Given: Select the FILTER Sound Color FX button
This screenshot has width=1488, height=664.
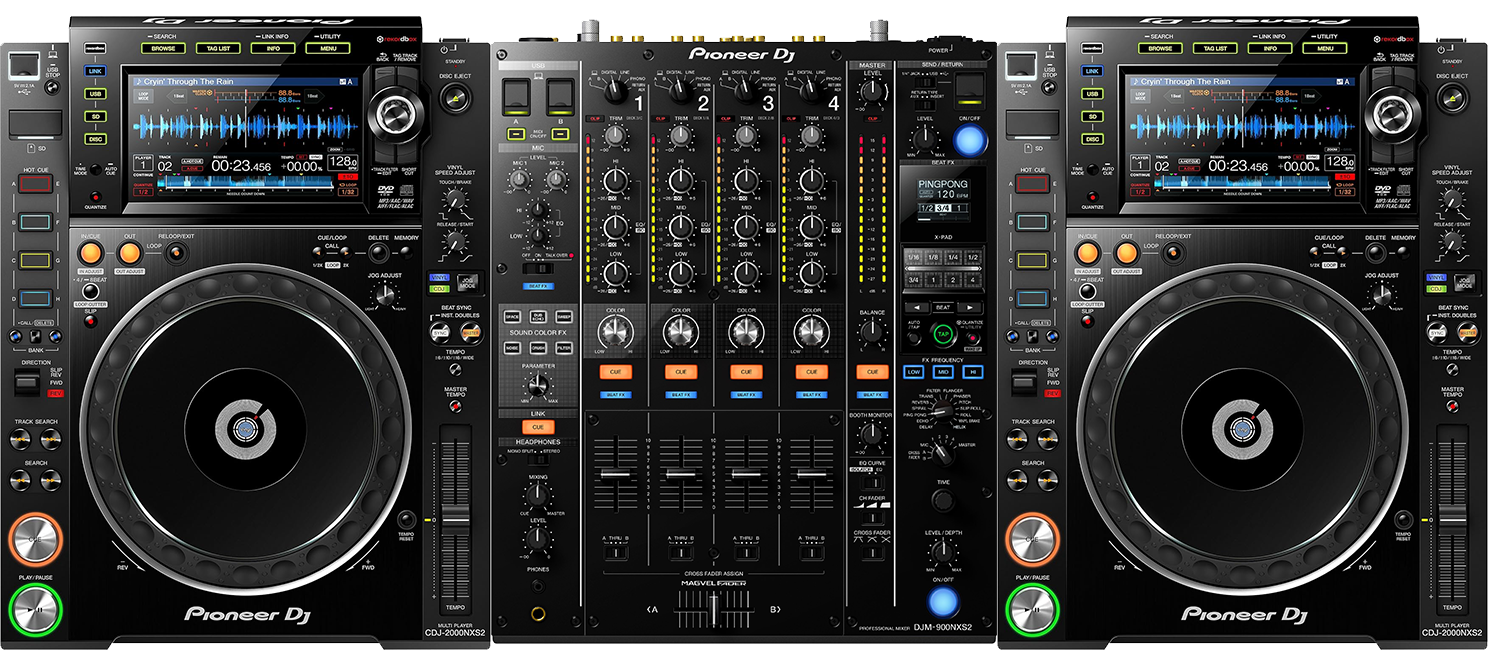Looking at the screenshot, I should [565, 347].
